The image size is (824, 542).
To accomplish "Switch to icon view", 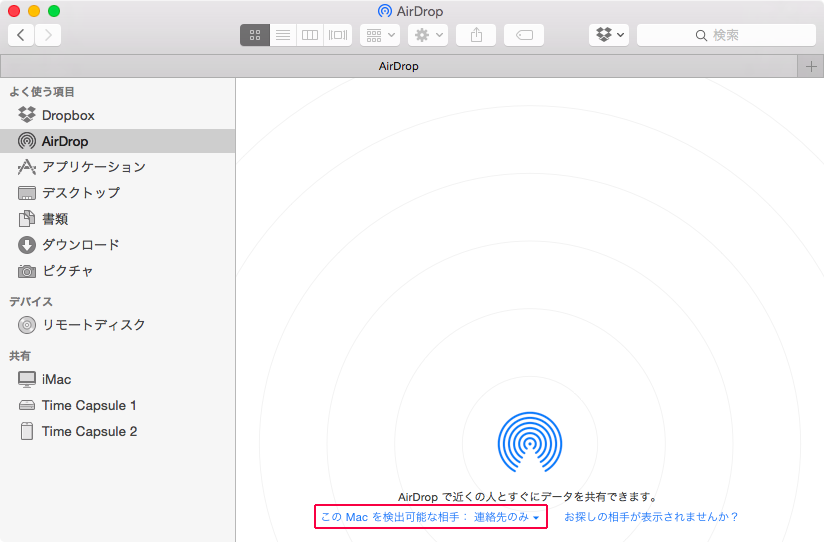I will point(255,35).
